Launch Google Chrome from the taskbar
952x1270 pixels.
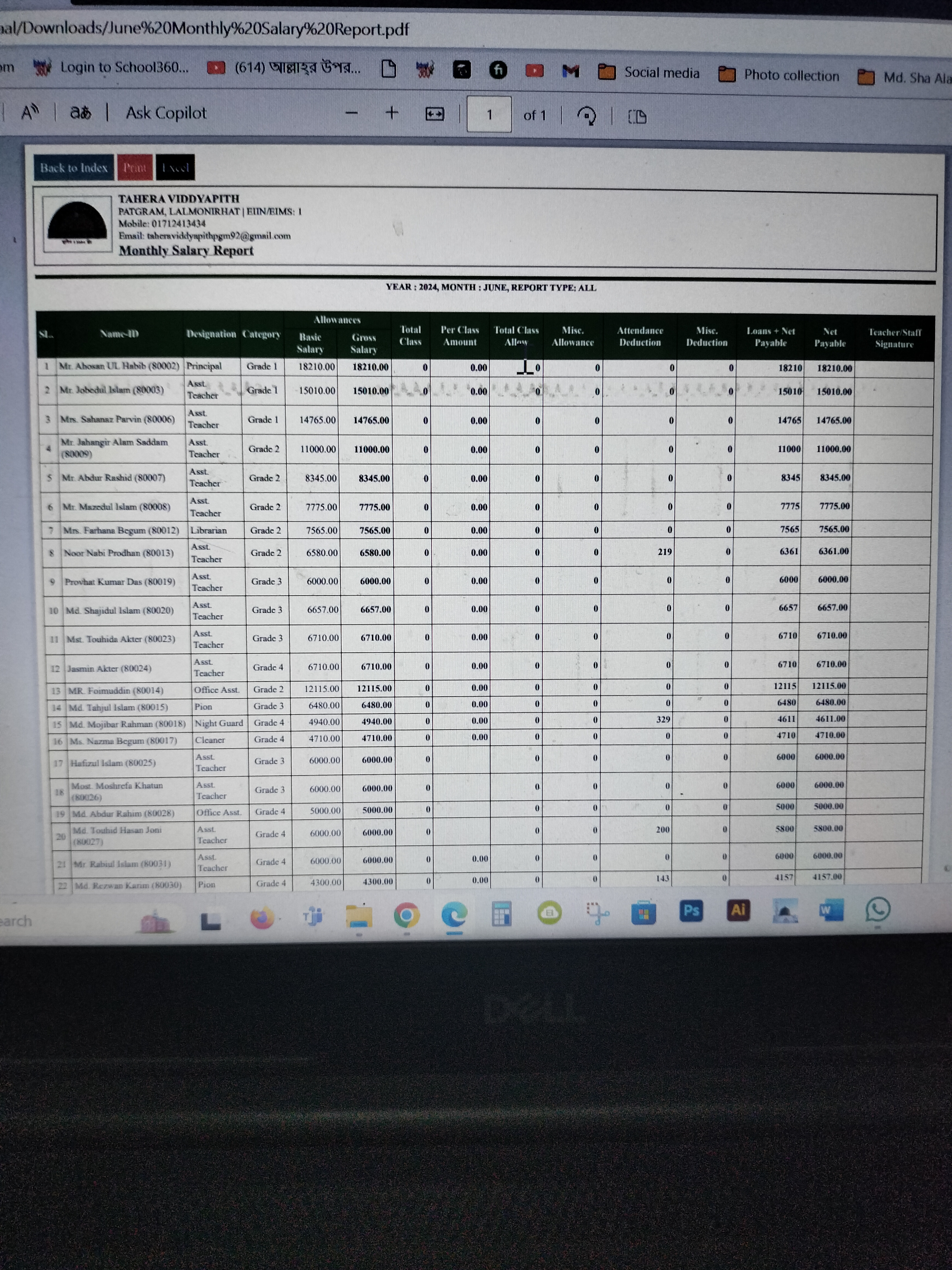pos(406,915)
